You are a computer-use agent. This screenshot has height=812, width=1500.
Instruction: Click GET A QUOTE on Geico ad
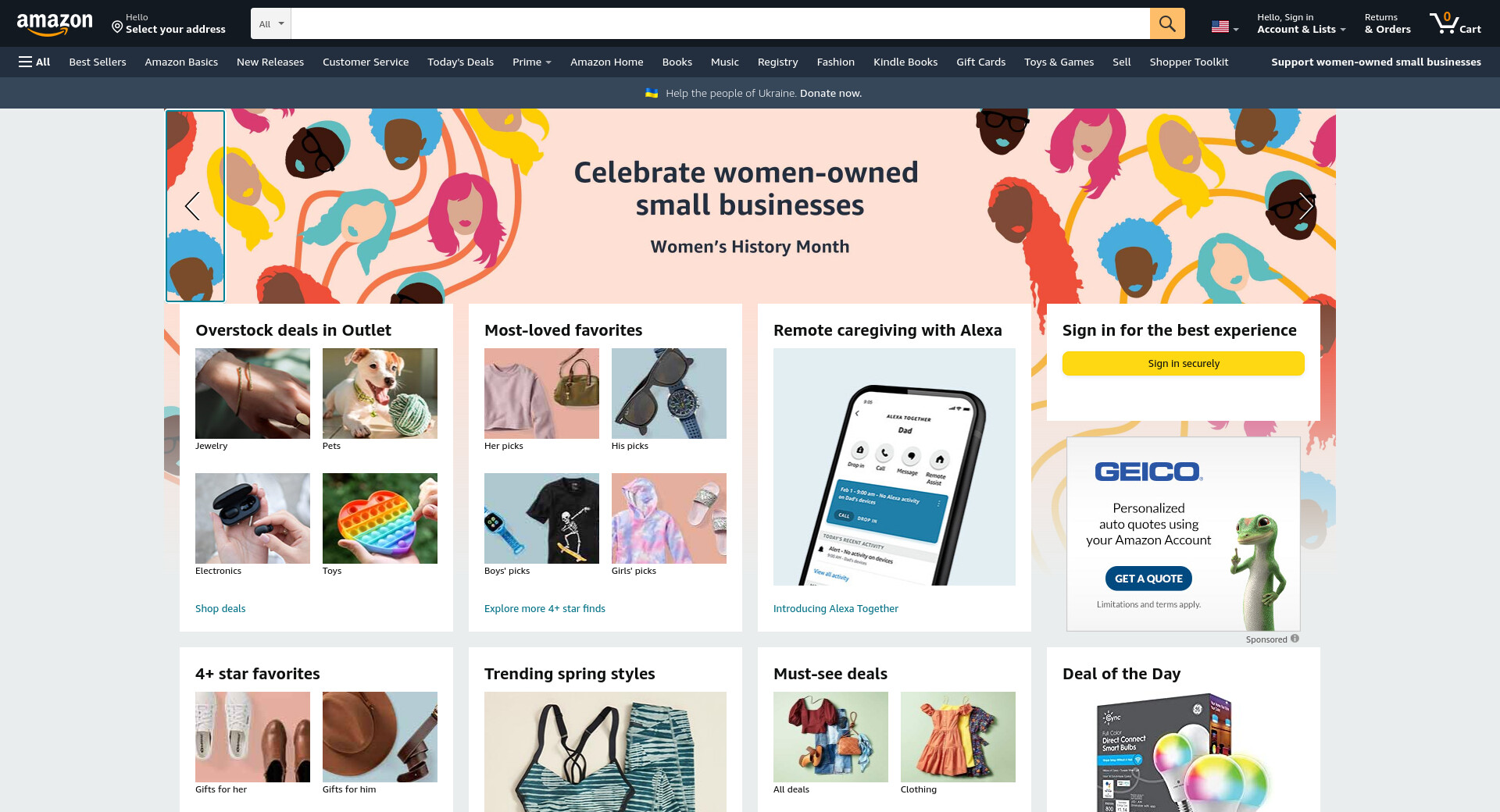pyautogui.click(x=1148, y=579)
